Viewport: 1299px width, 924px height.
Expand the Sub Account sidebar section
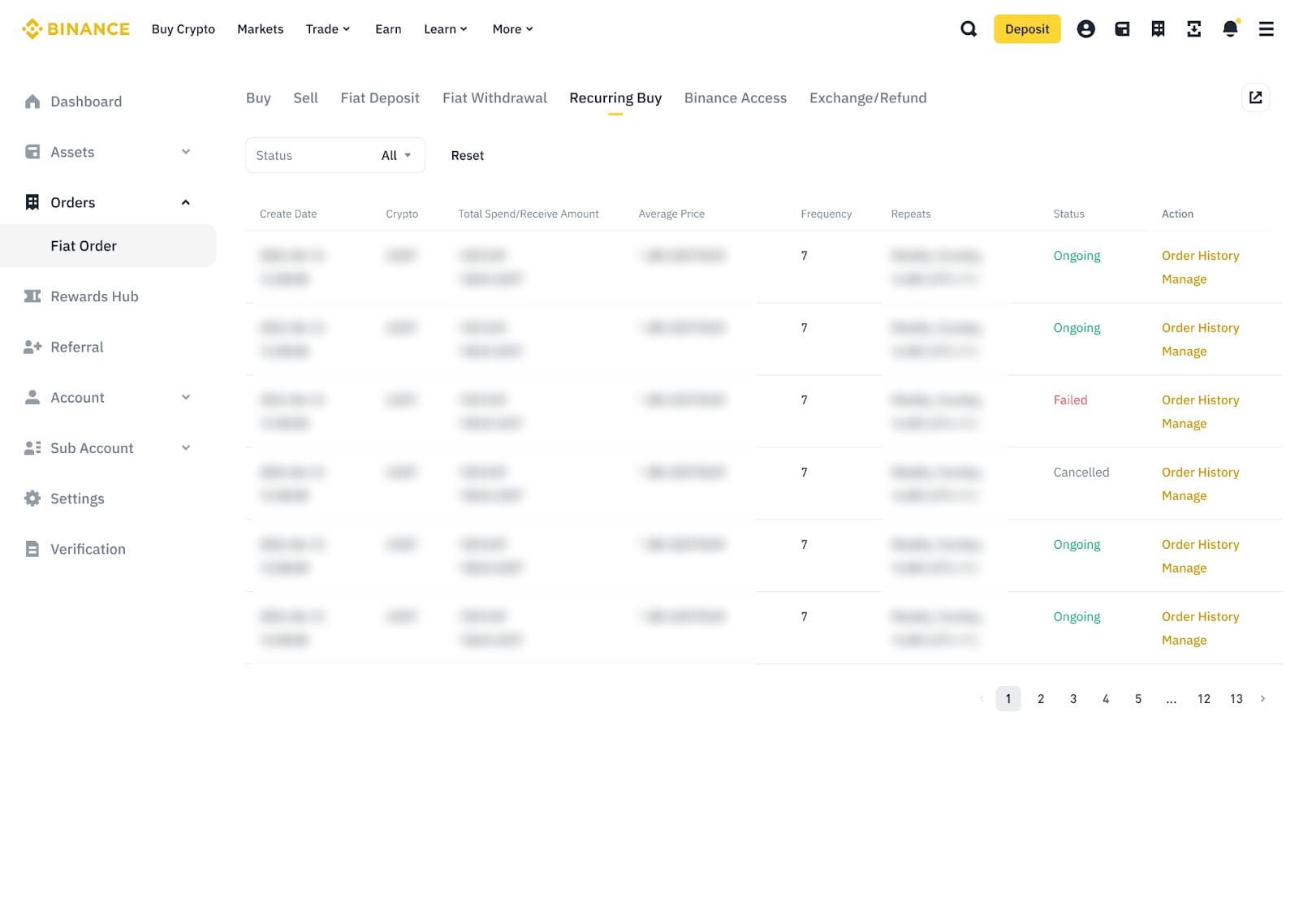[x=186, y=447]
